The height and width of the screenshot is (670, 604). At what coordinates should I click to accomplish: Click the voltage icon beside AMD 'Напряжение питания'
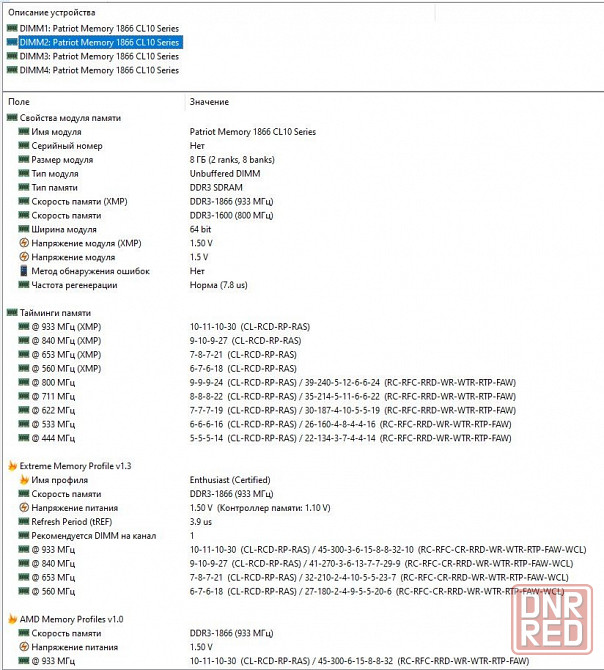24,647
